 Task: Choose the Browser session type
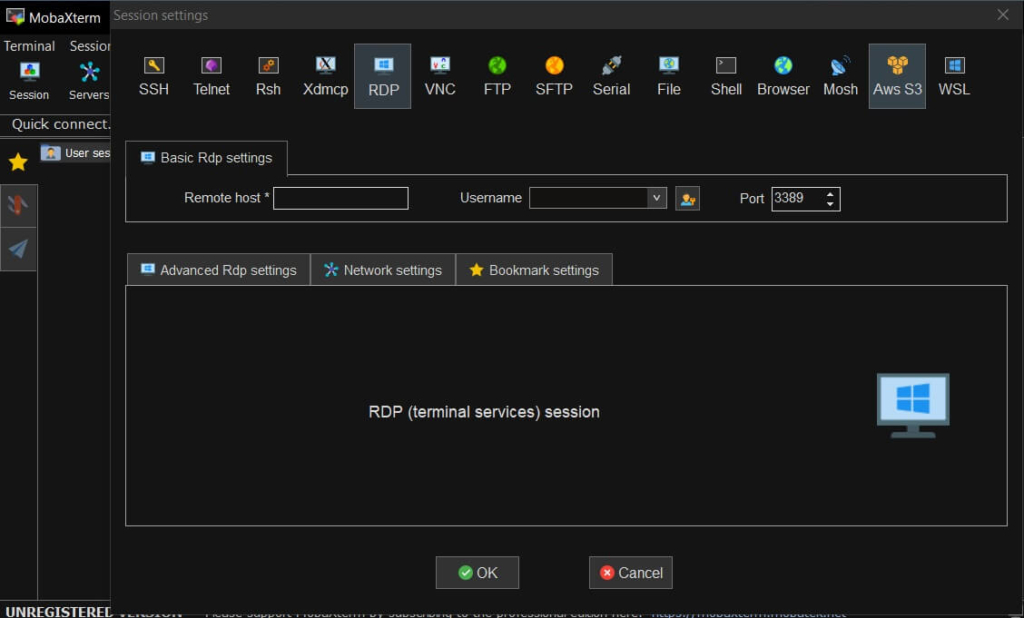(783, 76)
